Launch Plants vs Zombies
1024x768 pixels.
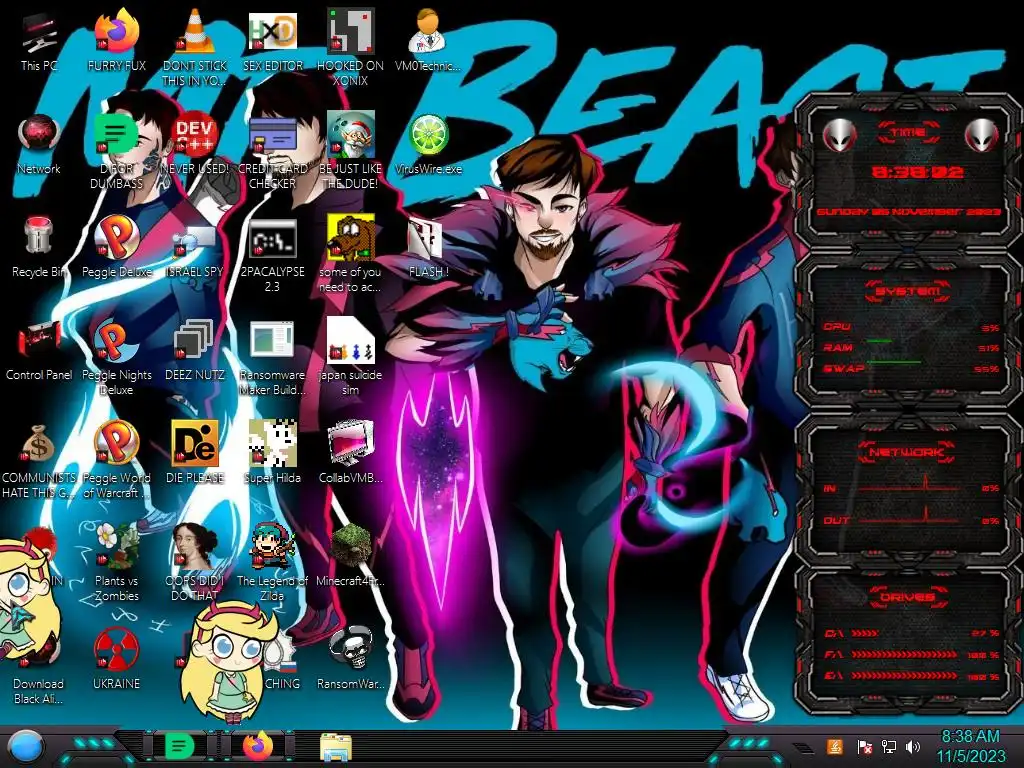click(x=116, y=565)
